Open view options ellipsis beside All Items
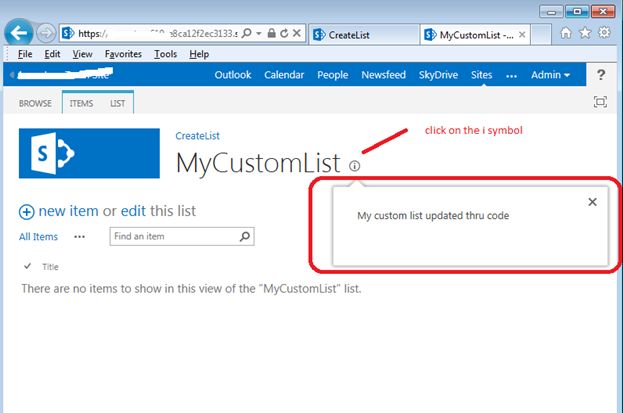Image resolution: width=623 pixels, height=413 pixels. 79,237
